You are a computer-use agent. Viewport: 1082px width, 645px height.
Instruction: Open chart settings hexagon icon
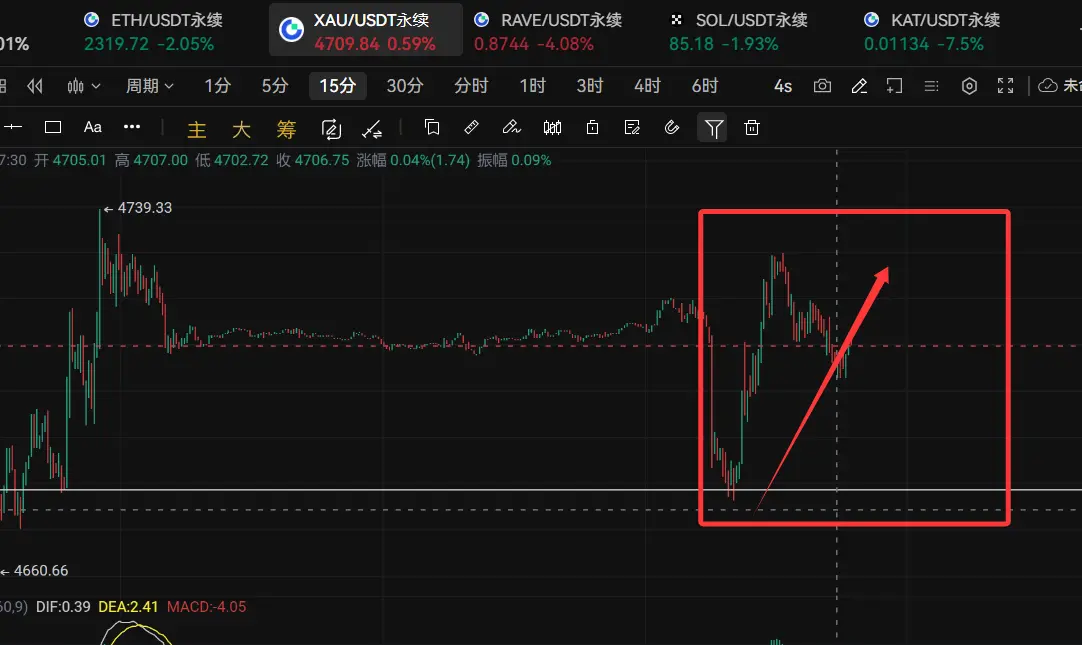970,86
